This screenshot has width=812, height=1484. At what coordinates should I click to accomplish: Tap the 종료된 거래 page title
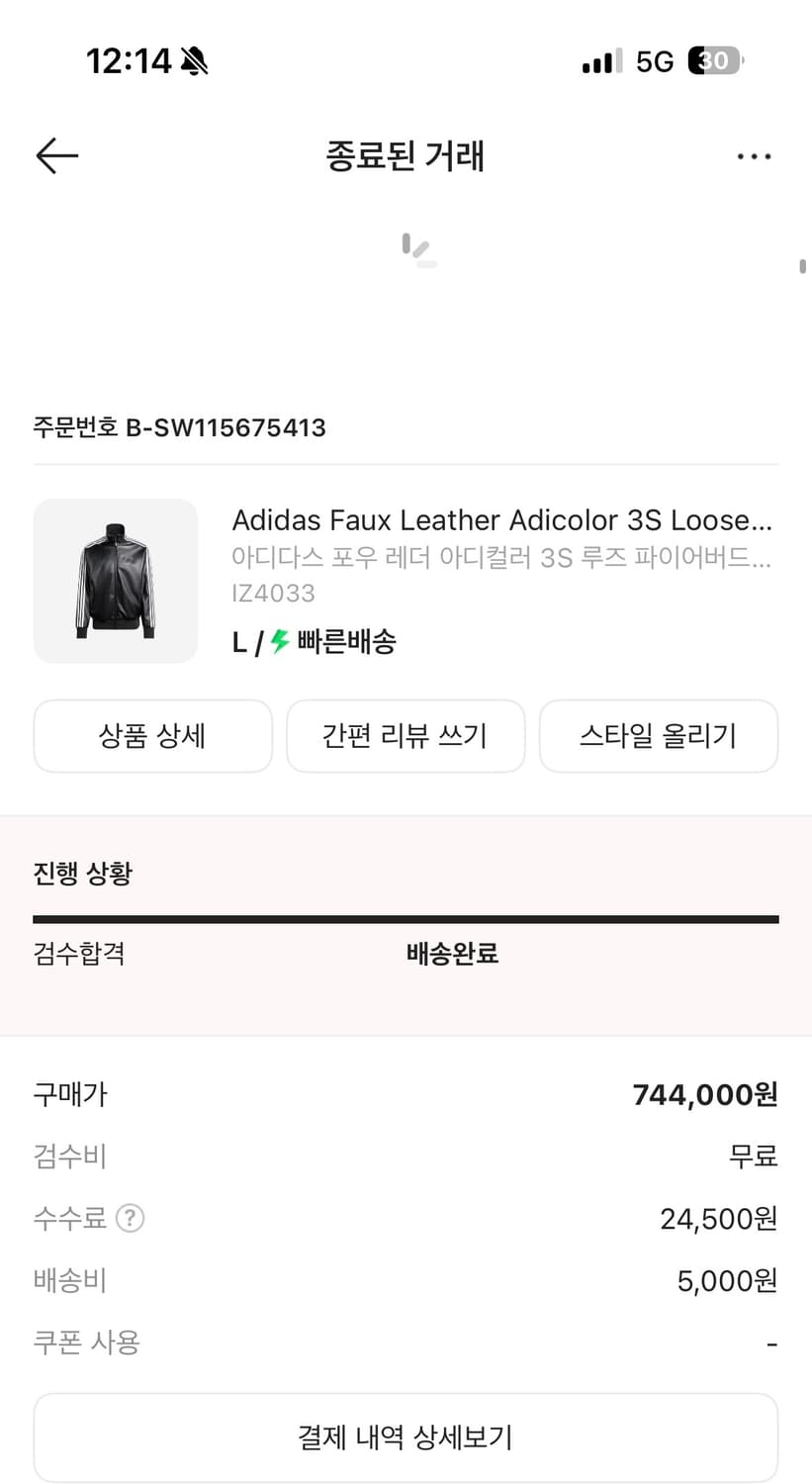[406, 156]
